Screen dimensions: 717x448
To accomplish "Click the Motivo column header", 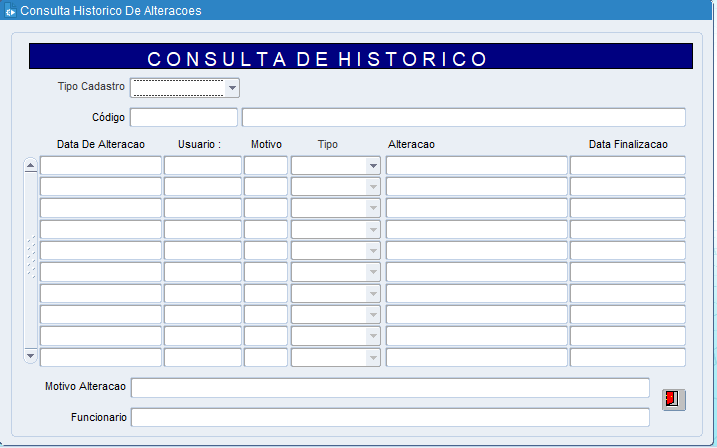I will [266, 144].
